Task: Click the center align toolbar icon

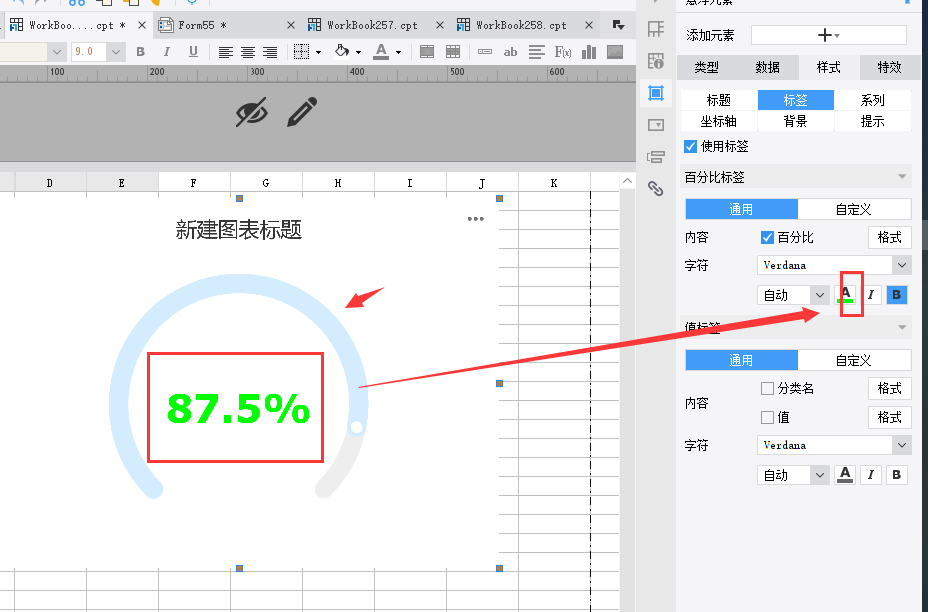Action: click(x=247, y=52)
